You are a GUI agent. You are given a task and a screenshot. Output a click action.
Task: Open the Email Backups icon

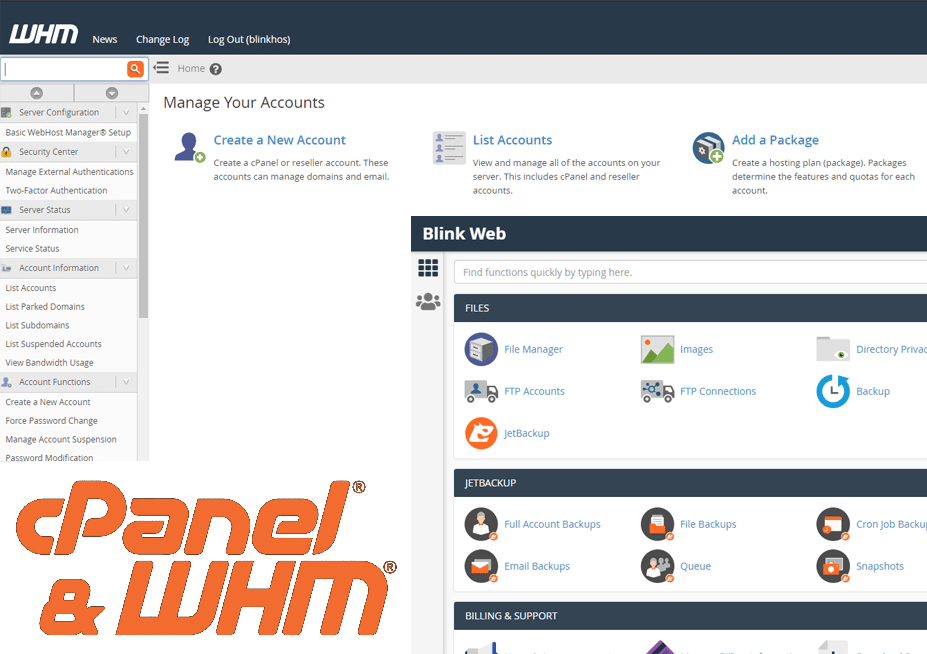coord(481,566)
